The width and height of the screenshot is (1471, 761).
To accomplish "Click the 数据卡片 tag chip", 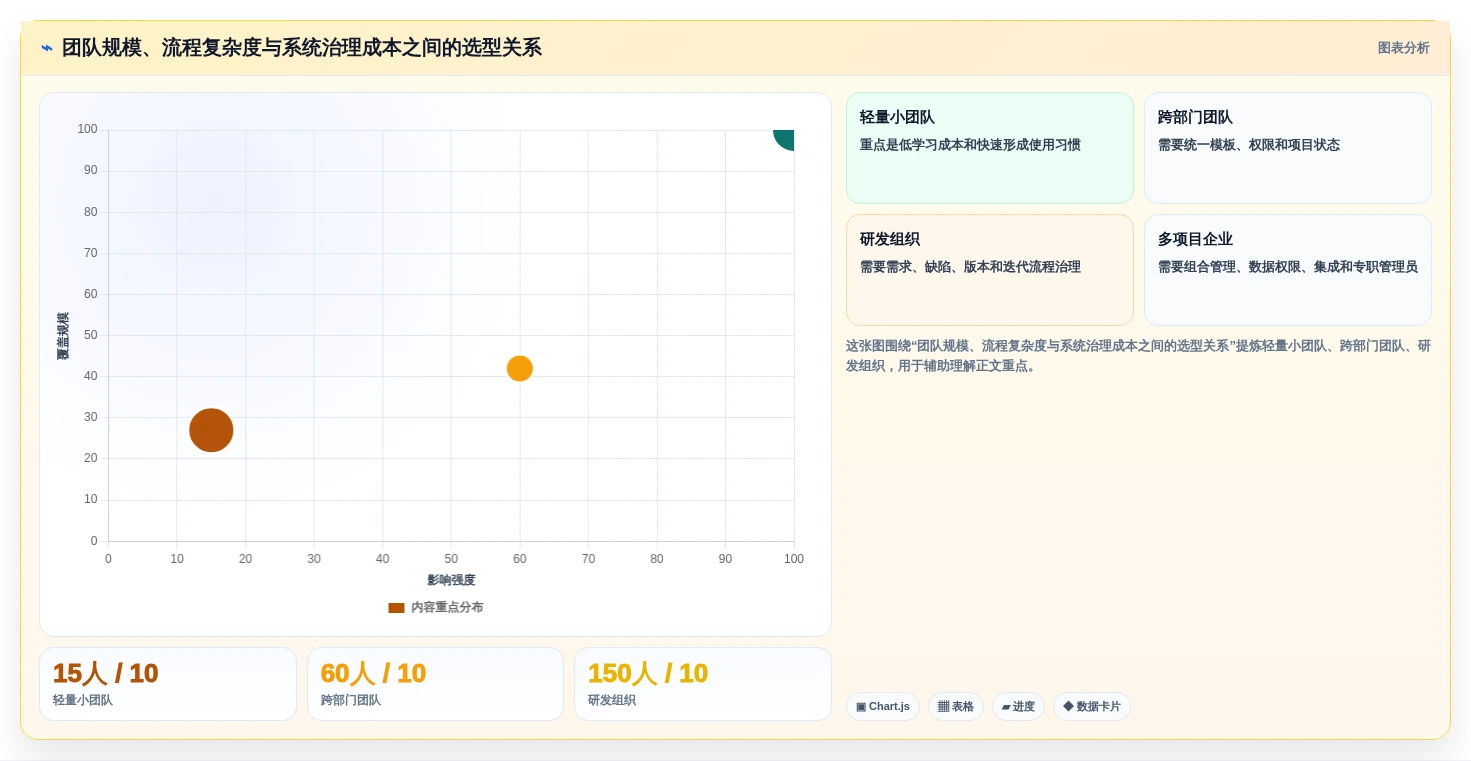I will click(x=1091, y=706).
